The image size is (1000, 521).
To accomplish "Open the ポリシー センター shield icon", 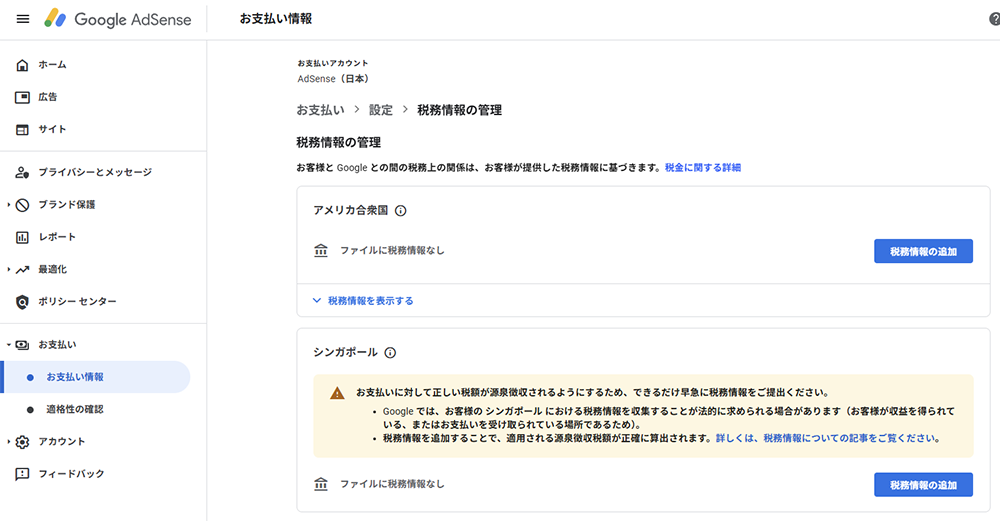I will coord(22,301).
